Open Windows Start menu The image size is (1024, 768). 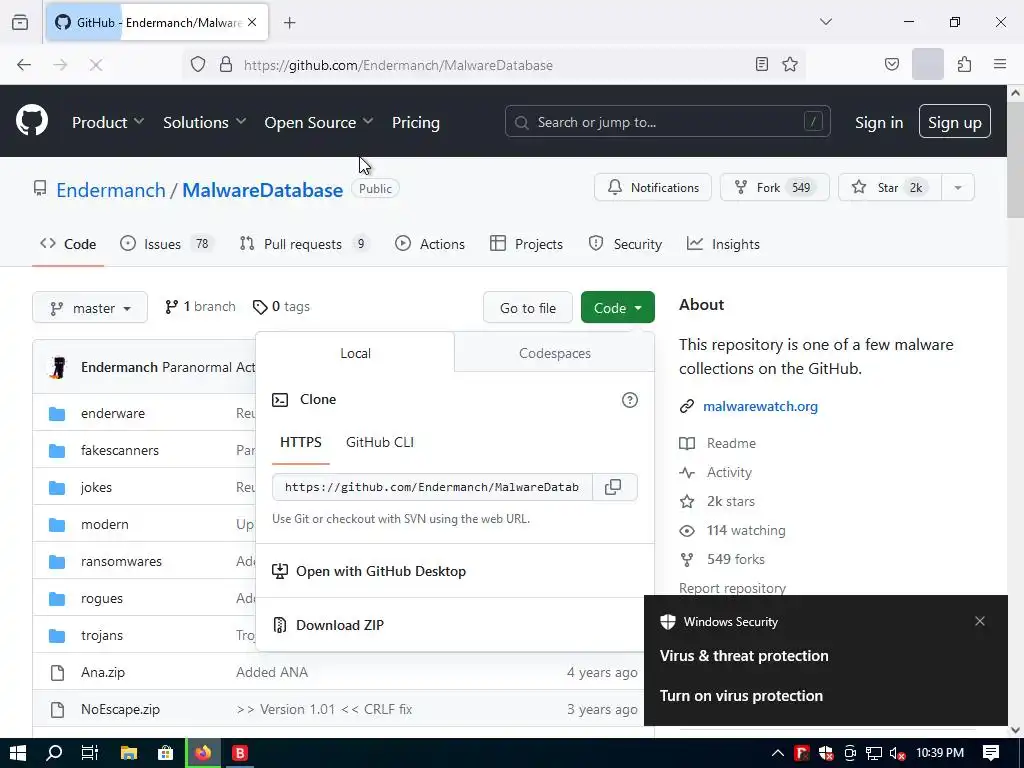pos(18,753)
